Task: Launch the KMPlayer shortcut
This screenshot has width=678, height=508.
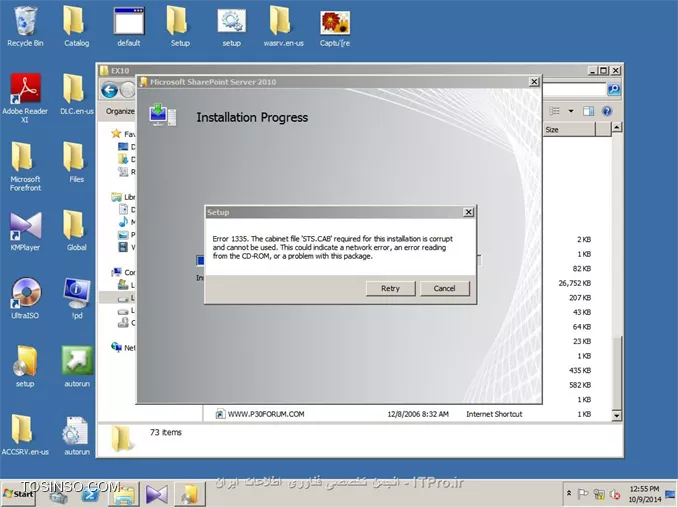Action: [25, 231]
